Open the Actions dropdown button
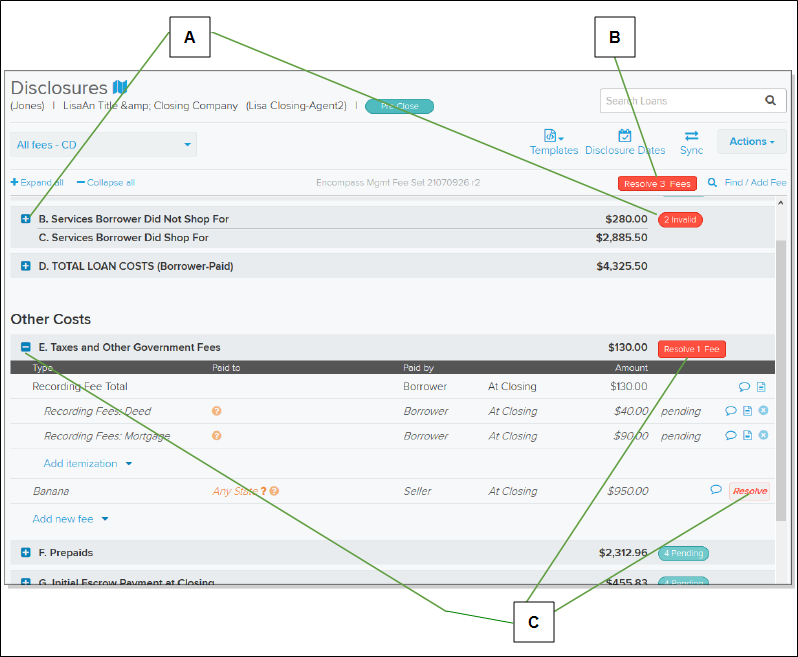Image resolution: width=798 pixels, height=657 pixels. pyautogui.click(x=752, y=141)
